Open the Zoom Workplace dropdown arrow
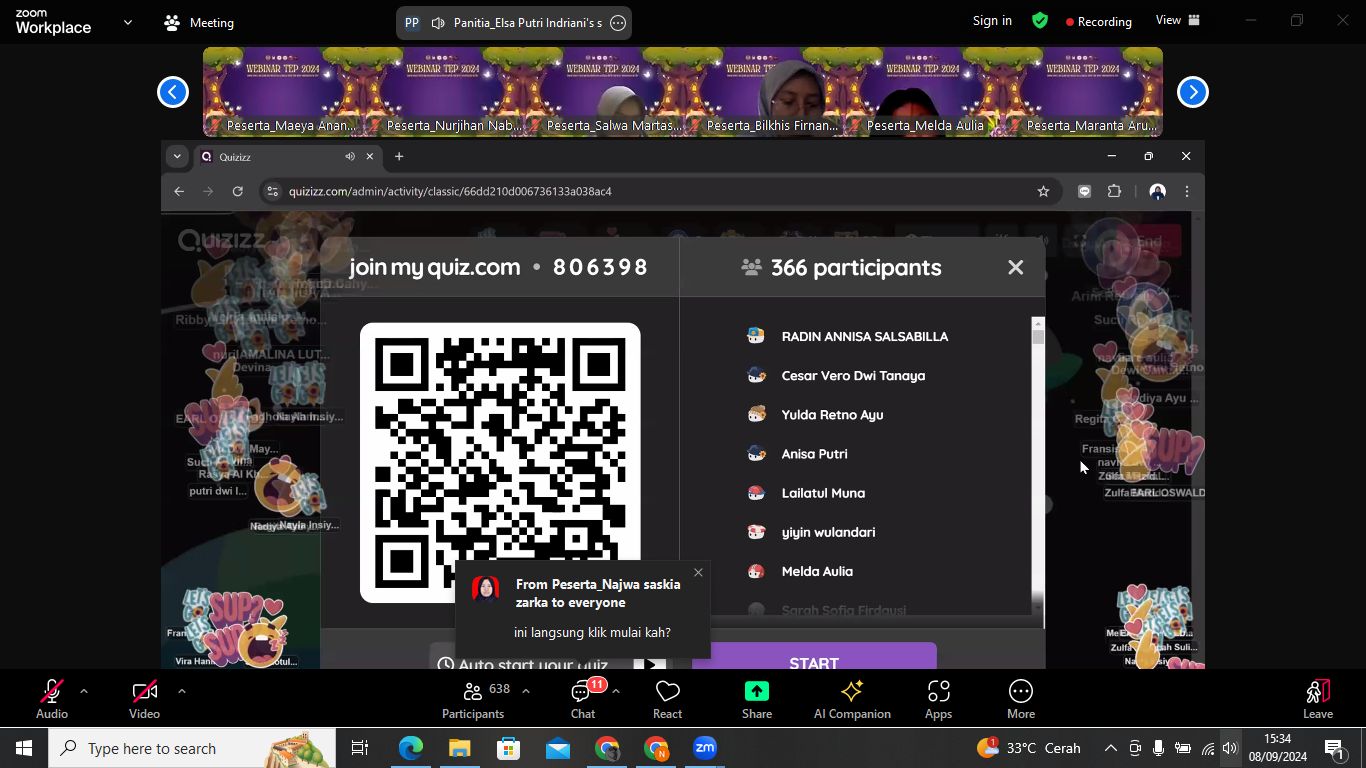 127,22
